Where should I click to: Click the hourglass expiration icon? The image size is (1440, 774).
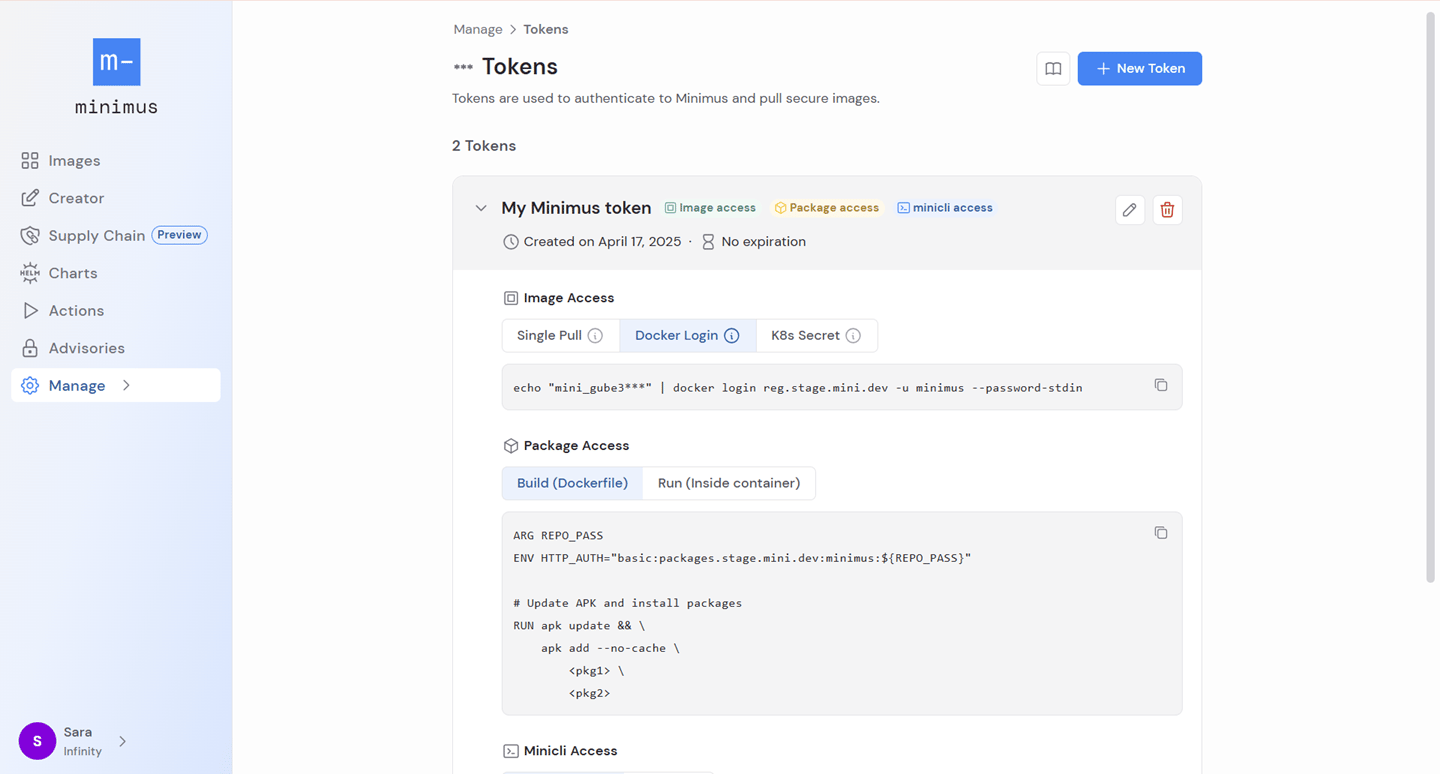(708, 242)
